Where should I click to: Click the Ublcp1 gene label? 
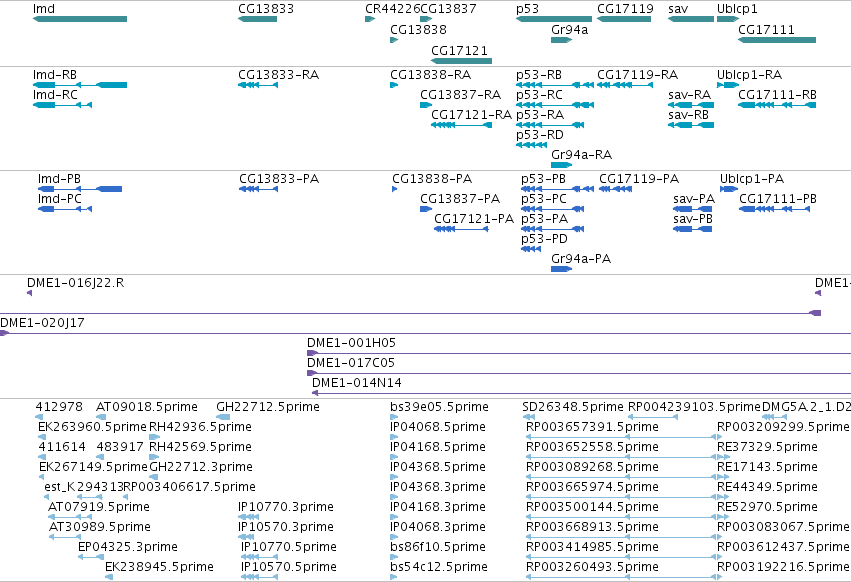737,9
